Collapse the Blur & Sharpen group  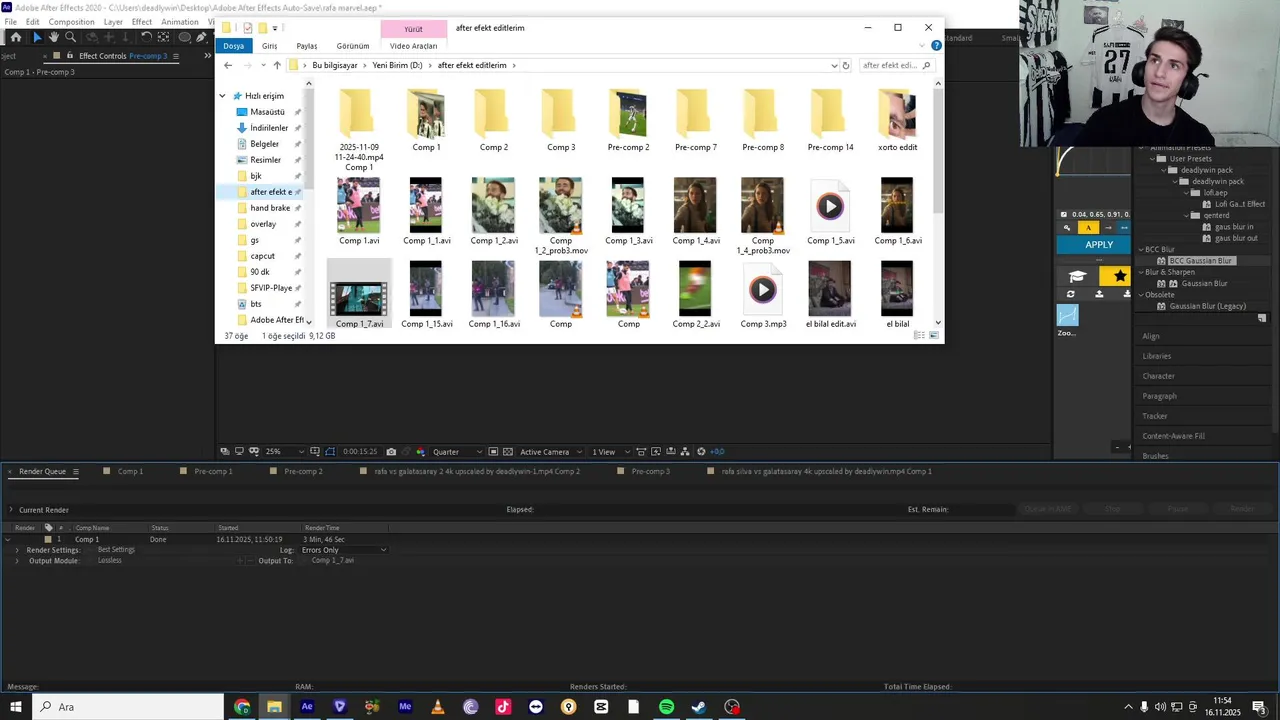pos(1141,272)
